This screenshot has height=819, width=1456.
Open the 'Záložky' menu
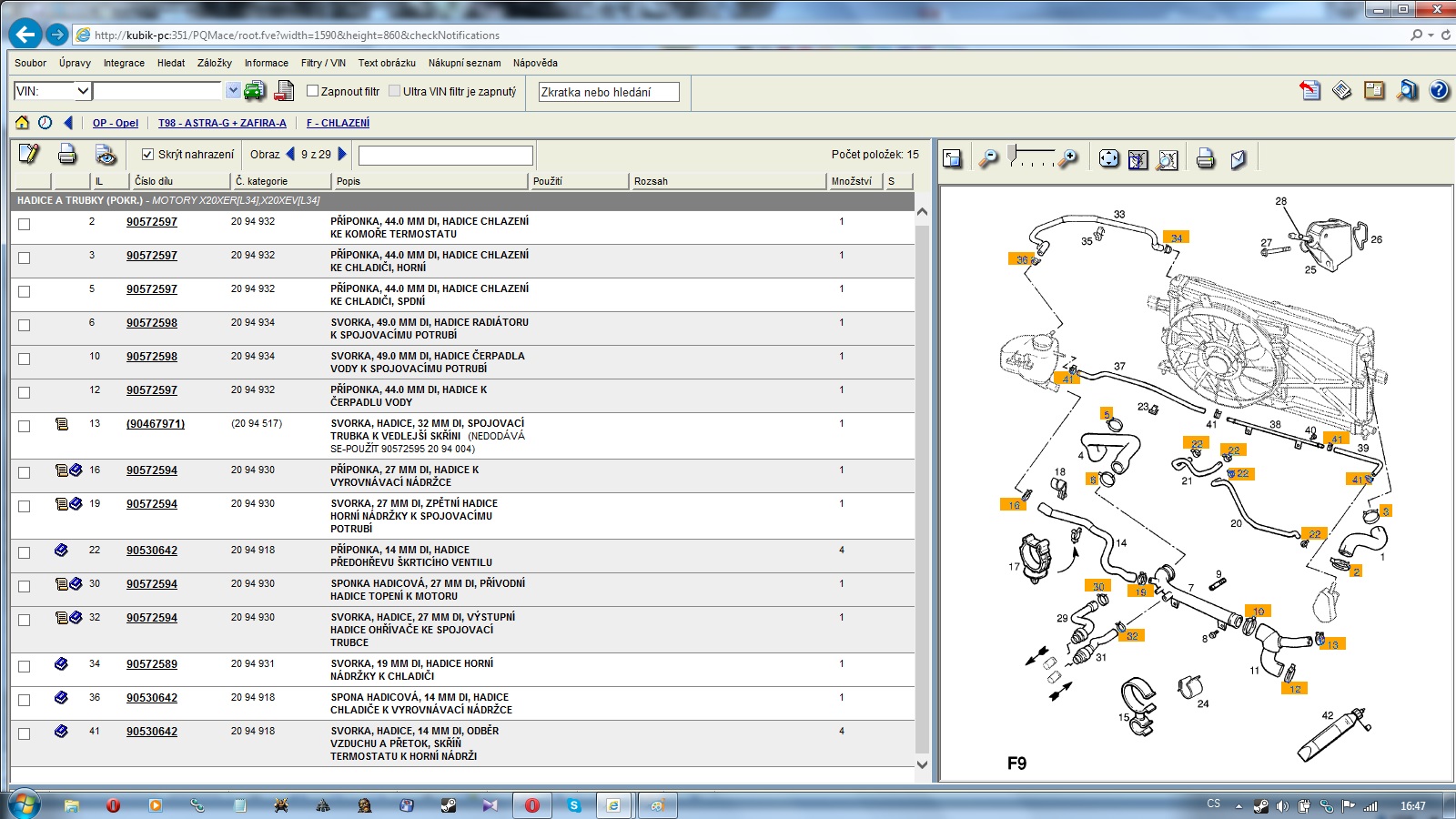click(214, 63)
